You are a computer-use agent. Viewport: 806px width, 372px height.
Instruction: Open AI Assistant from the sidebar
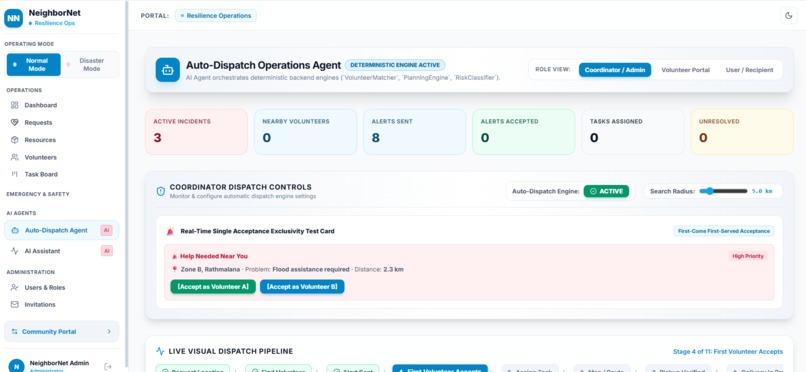coord(62,251)
